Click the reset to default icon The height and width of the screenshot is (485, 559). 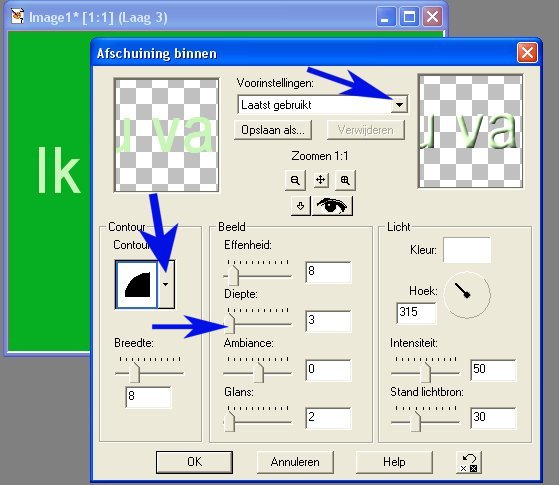[469, 463]
